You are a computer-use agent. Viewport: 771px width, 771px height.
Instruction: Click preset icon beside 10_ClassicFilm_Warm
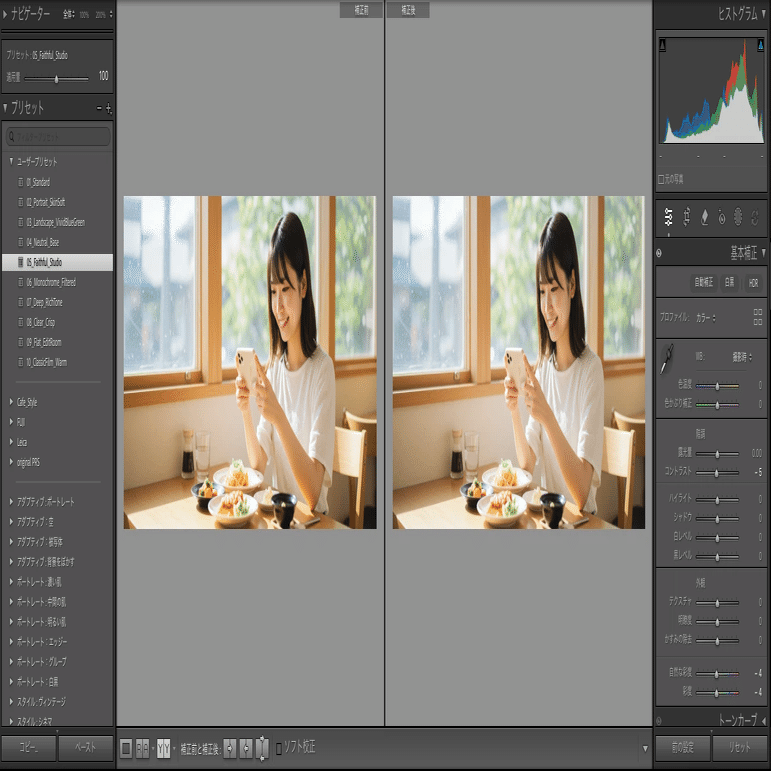tap(21, 362)
